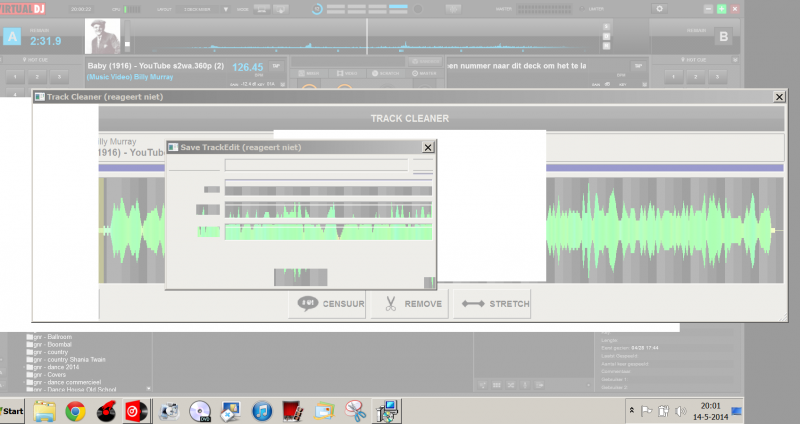Open folder 'gnr - country Shania Twain'
This screenshot has width=800, height=424.
click(66, 360)
